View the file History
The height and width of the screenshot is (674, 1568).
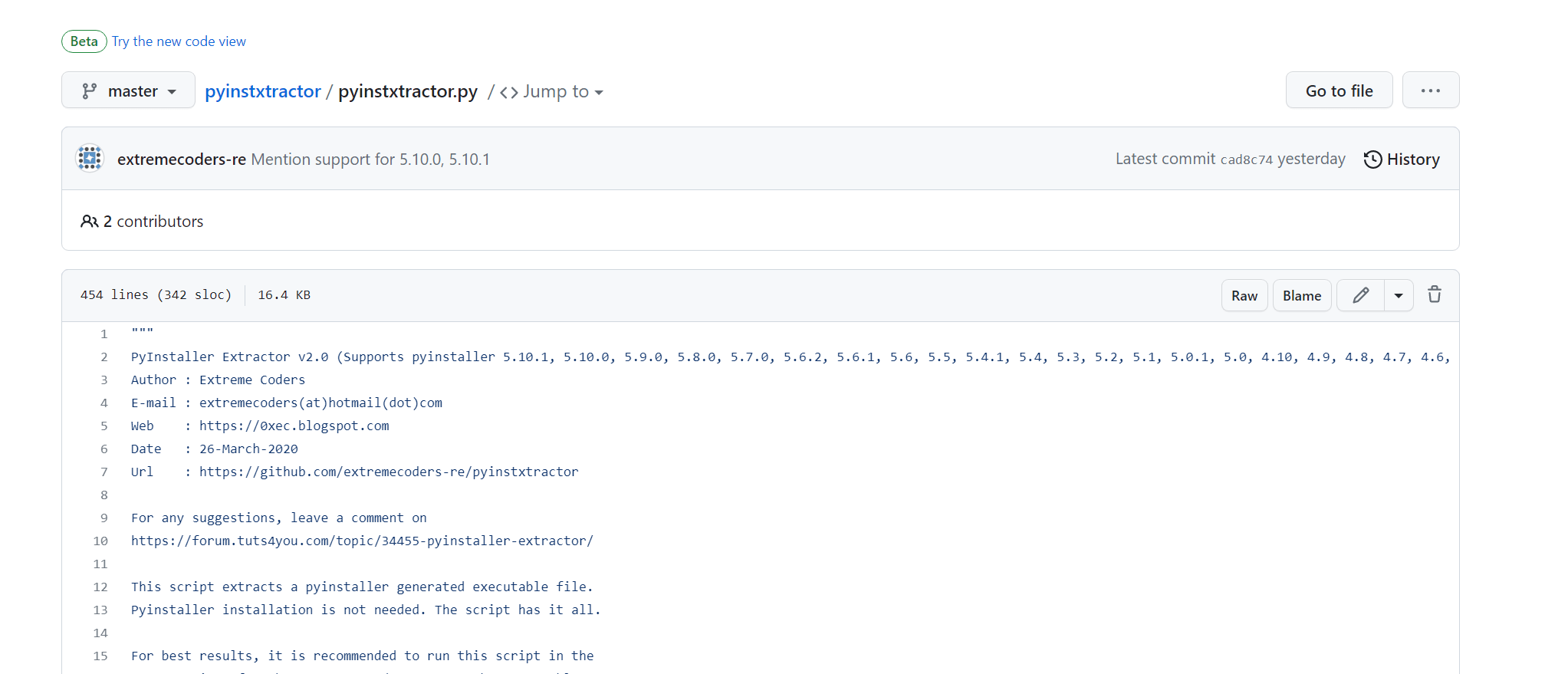(1402, 159)
